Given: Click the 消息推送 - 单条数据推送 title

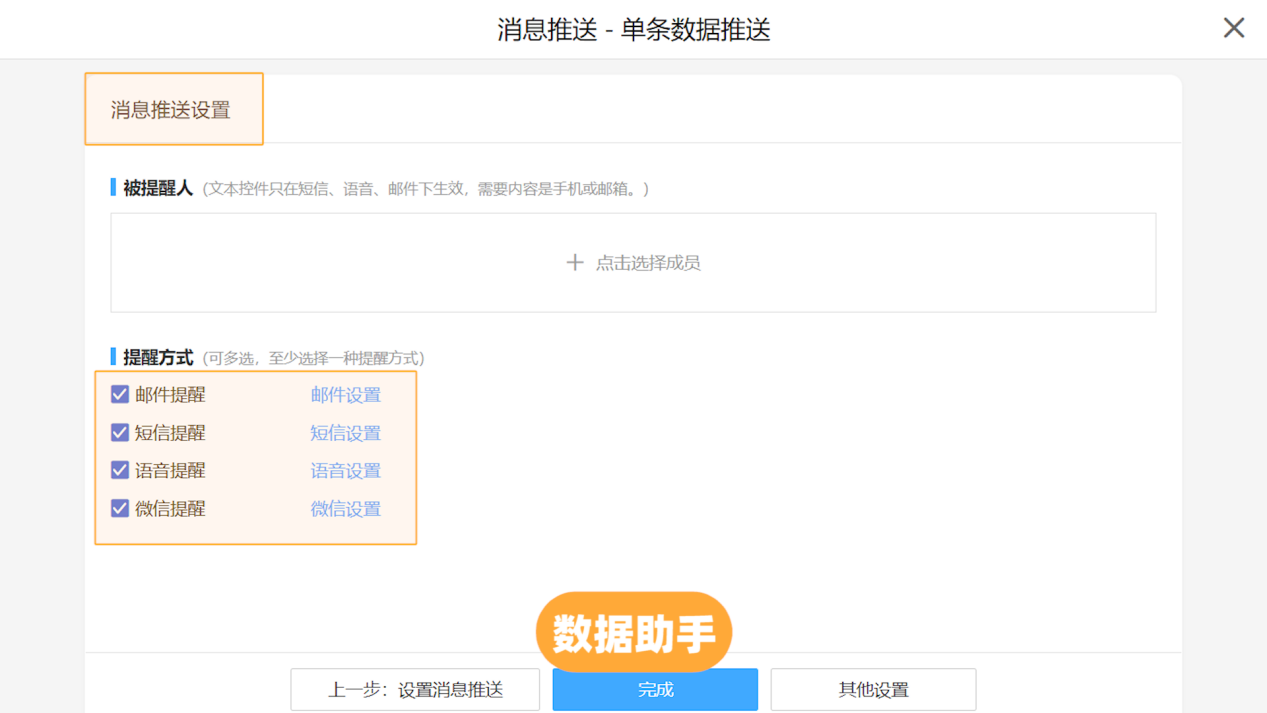Looking at the screenshot, I should [634, 30].
